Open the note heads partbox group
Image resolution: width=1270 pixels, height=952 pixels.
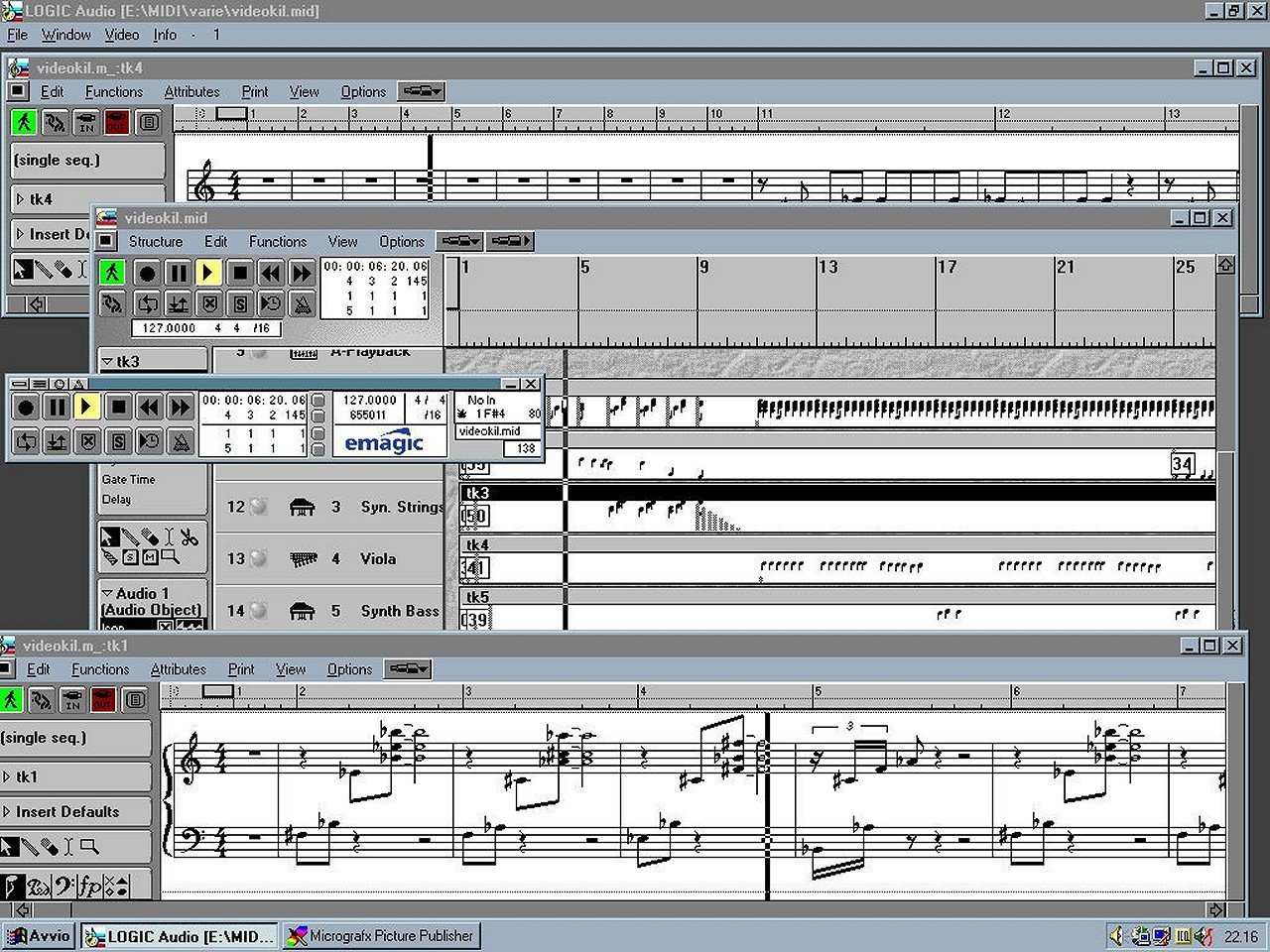click(x=116, y=886)
